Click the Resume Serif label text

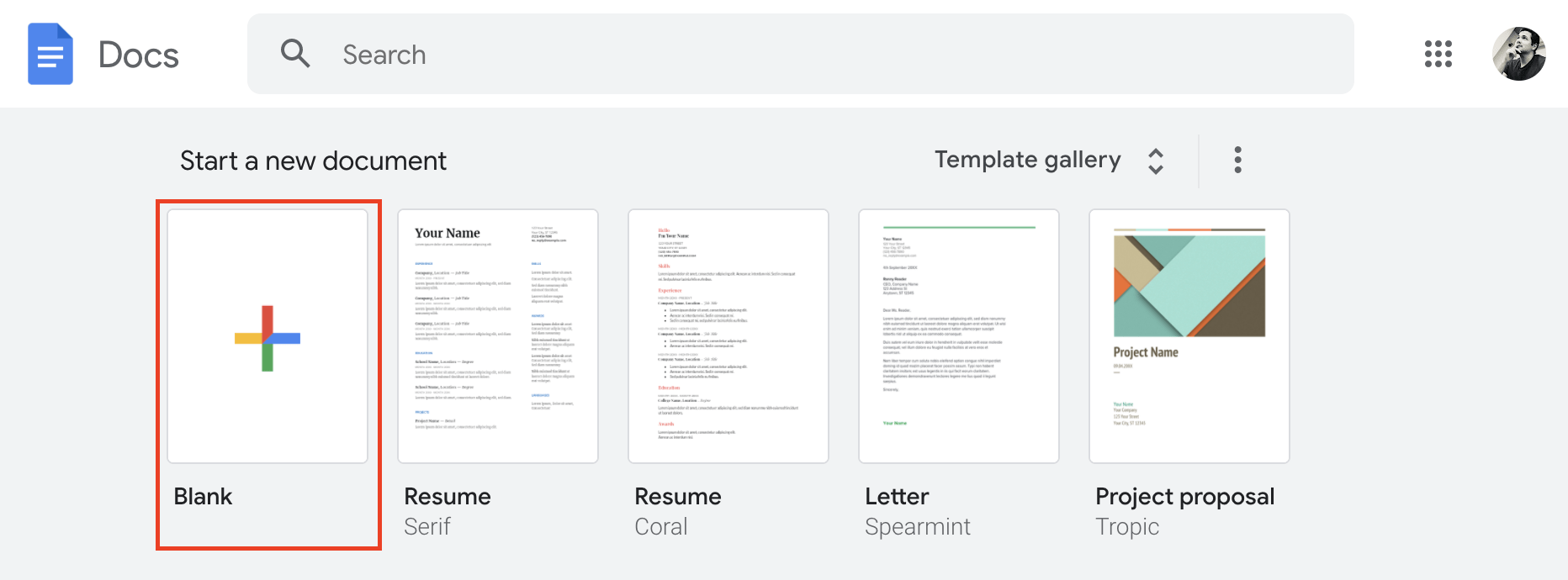point(448,511)
